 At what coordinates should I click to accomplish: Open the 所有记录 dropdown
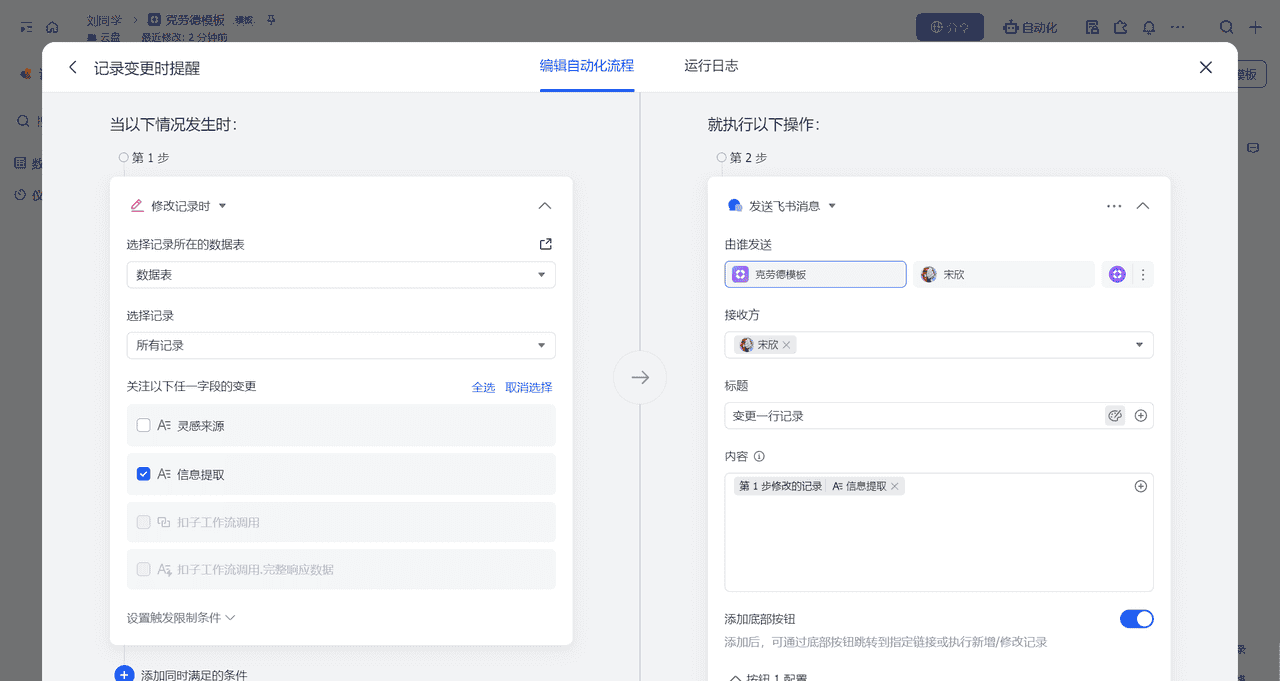(340, 345)
